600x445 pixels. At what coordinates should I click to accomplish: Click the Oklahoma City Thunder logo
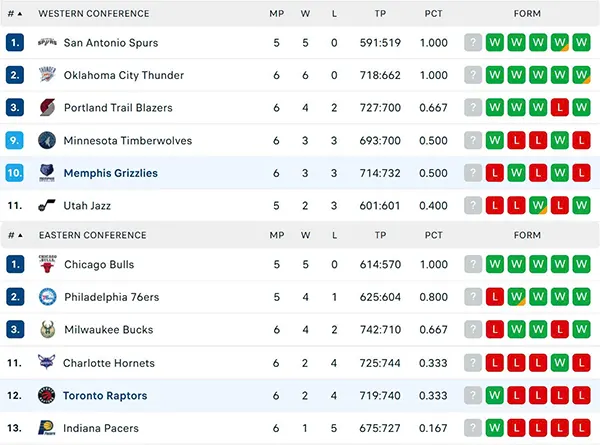(47, 75)
